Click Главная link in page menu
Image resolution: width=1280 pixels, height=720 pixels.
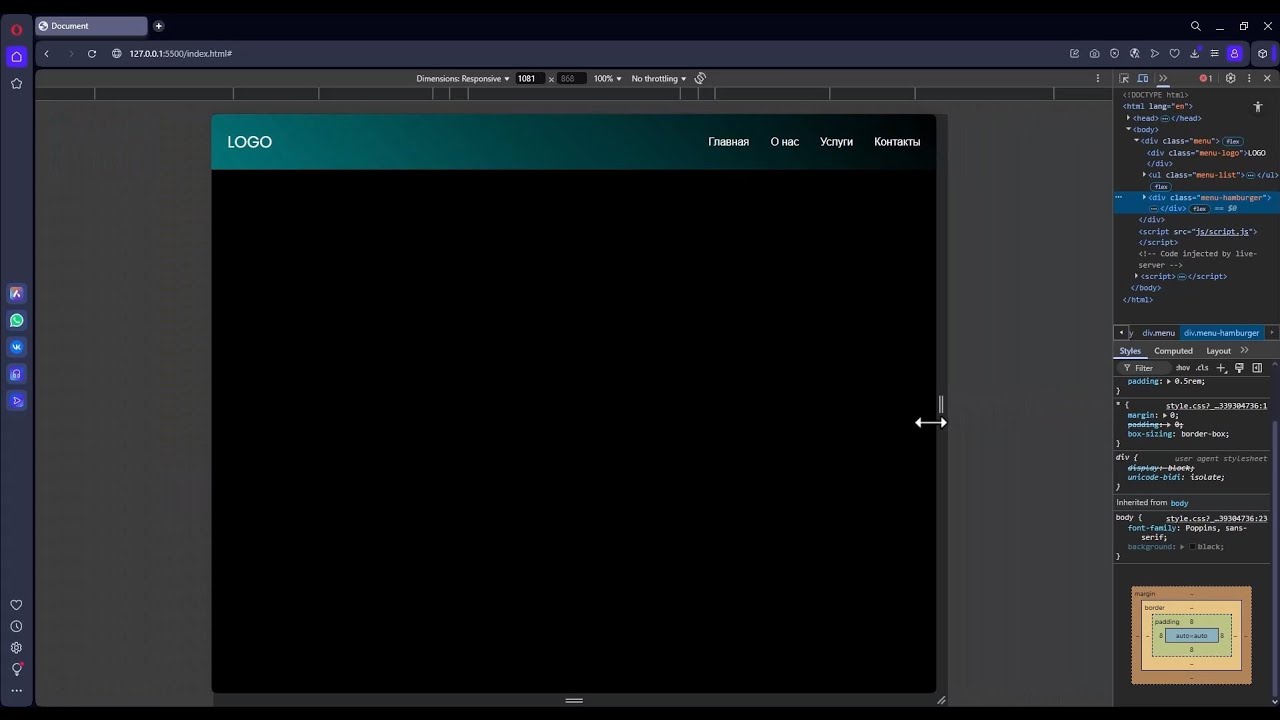click(x=728, y=142)
